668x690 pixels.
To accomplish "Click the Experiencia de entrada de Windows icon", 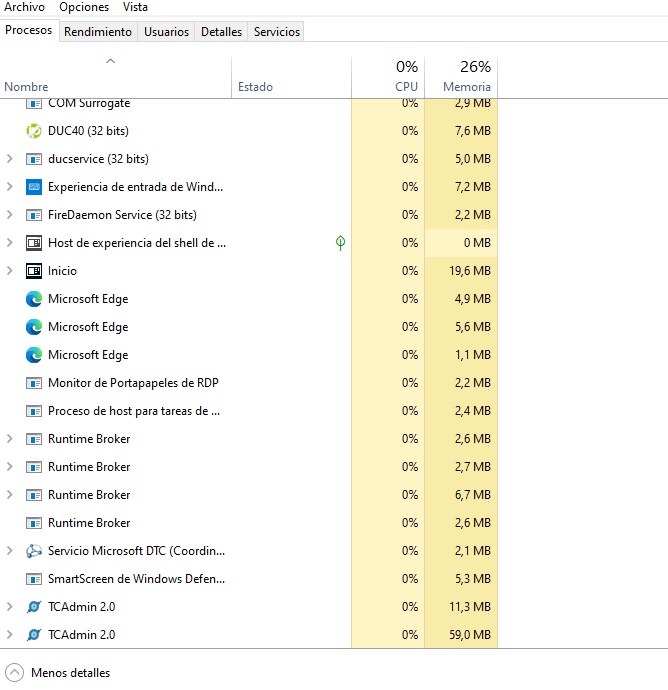I will (34, 187).
